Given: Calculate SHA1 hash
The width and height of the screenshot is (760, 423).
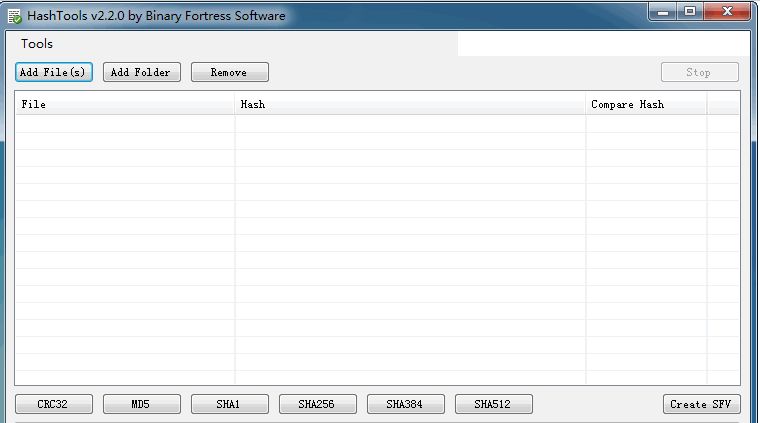Looking at the screenshot, I should tap(230, 404).
